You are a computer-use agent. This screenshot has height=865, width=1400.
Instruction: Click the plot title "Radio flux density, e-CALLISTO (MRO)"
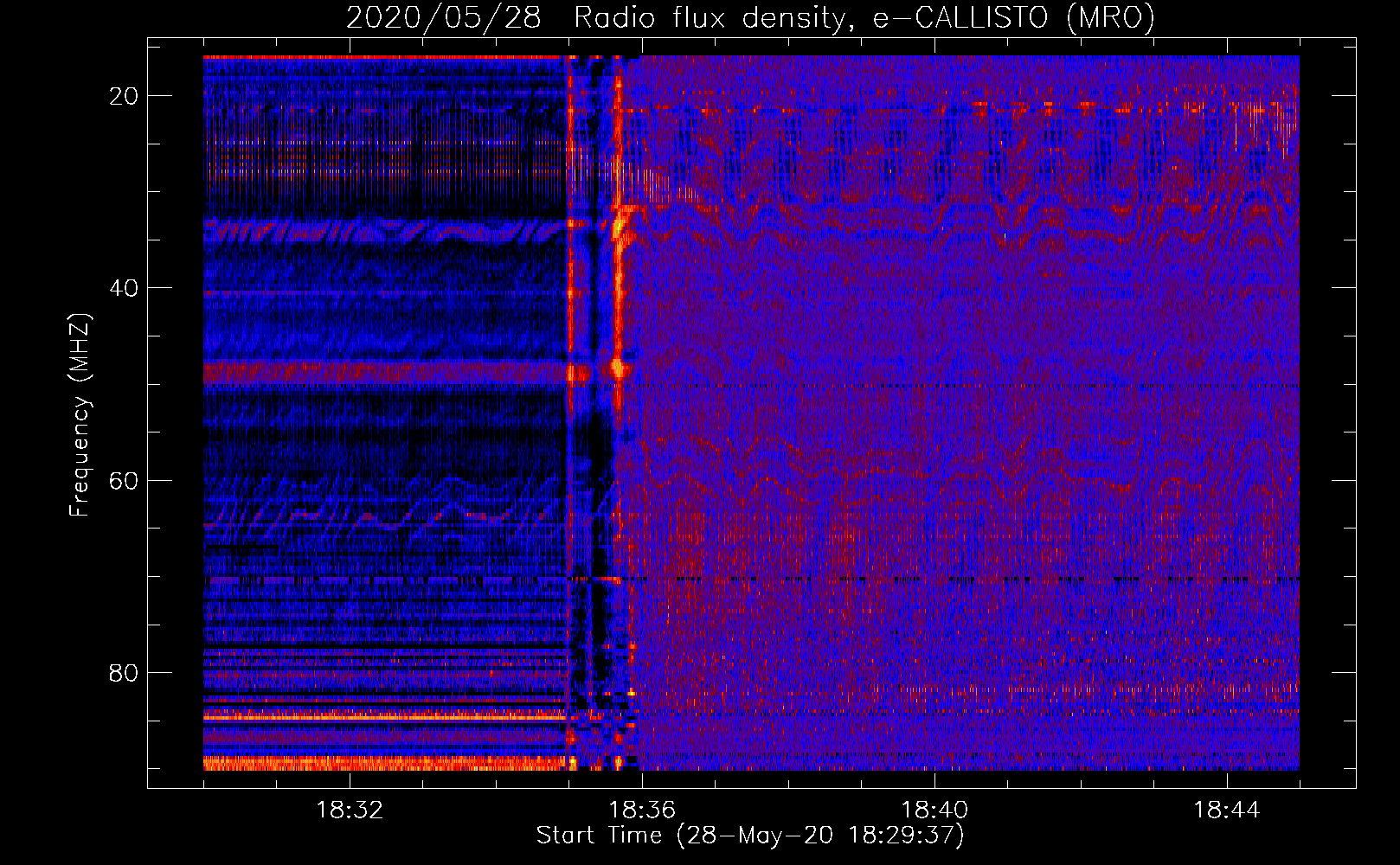click(864, 18)
